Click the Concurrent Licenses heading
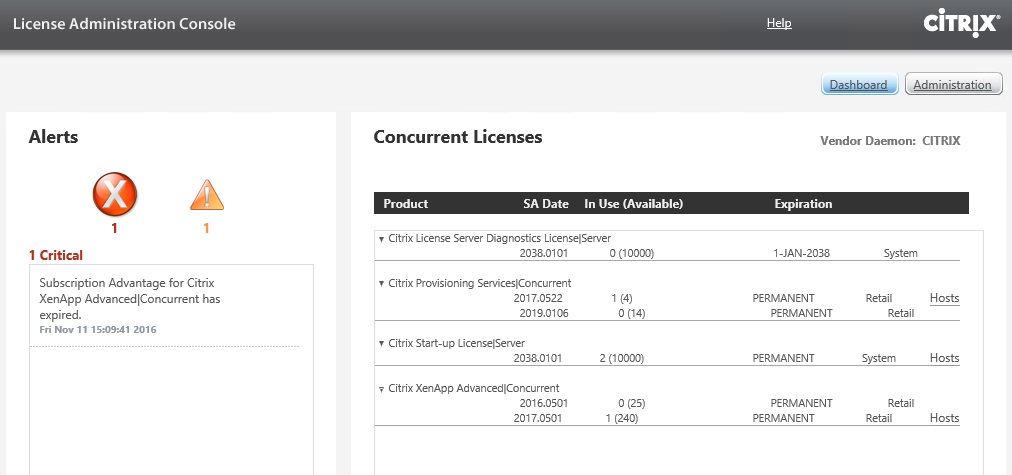 pyautogui.click(x=458, y=136)
